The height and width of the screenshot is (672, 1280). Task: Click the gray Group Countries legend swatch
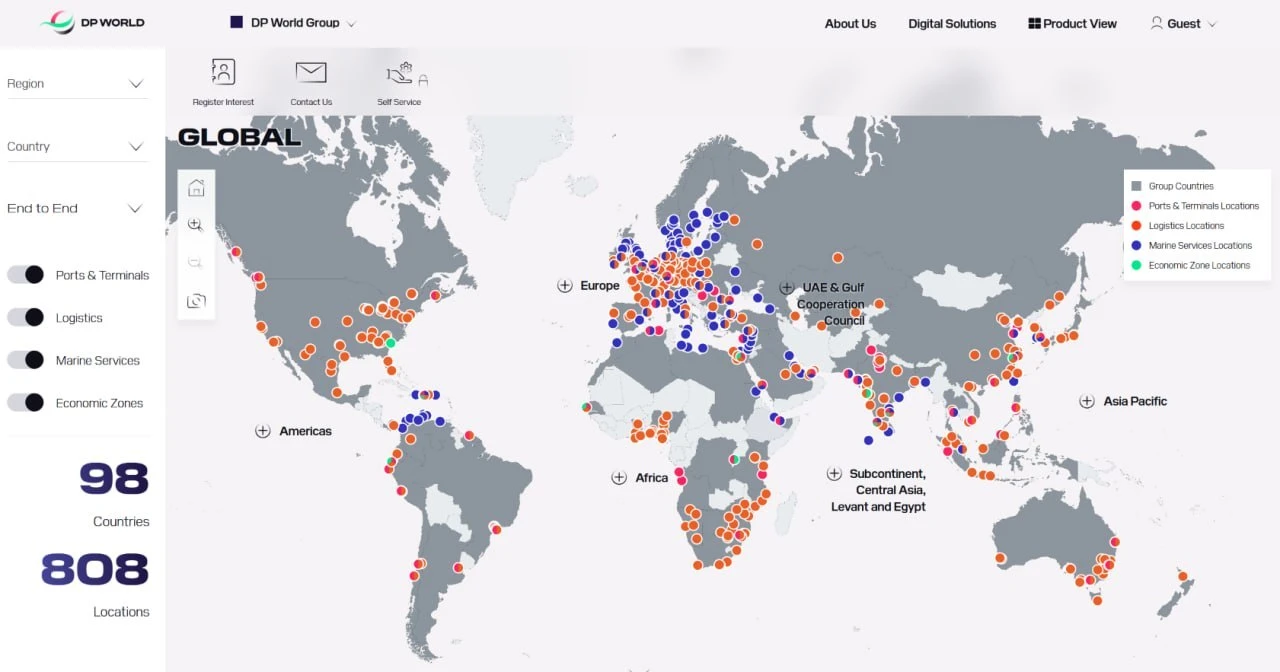point(1136,186)
